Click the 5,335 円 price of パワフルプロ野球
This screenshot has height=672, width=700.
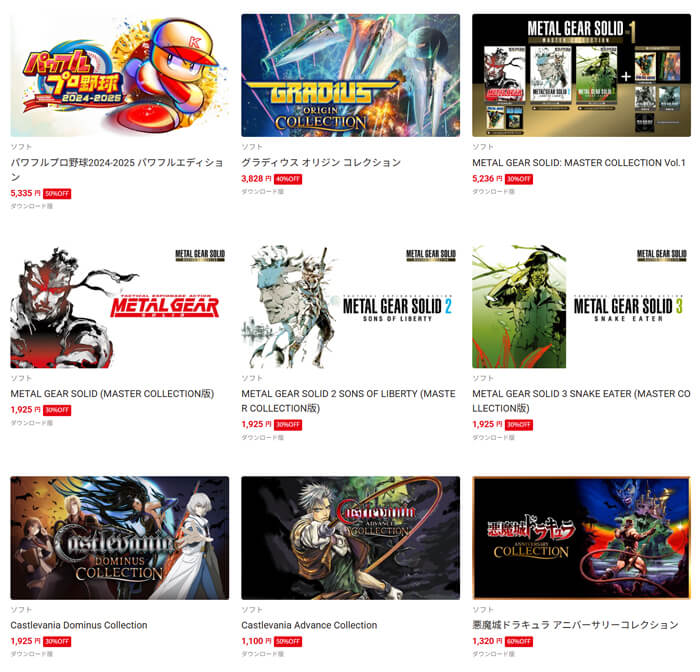pos(25,193)
